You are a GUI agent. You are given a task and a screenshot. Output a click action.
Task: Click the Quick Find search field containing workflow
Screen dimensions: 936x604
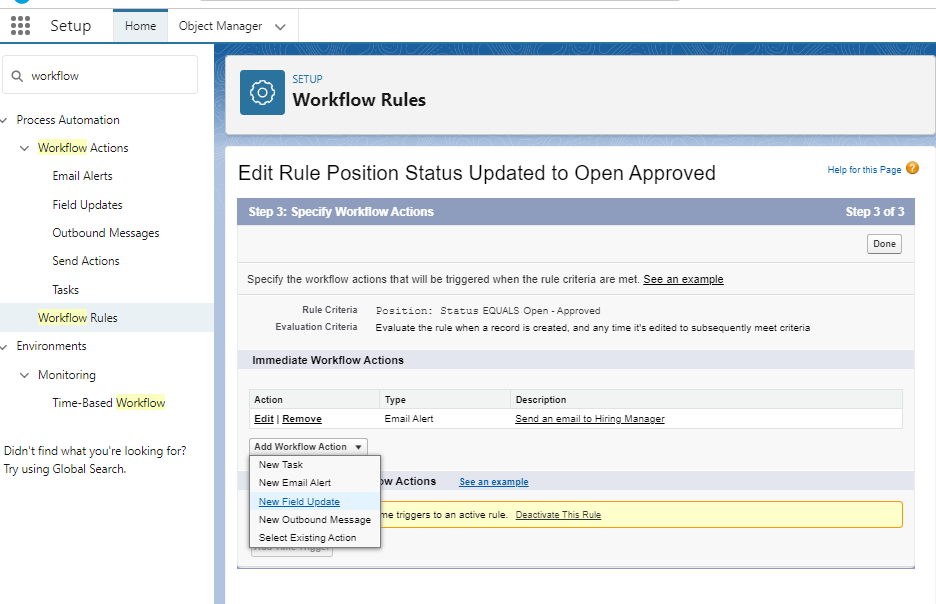(x=100, y=75)
